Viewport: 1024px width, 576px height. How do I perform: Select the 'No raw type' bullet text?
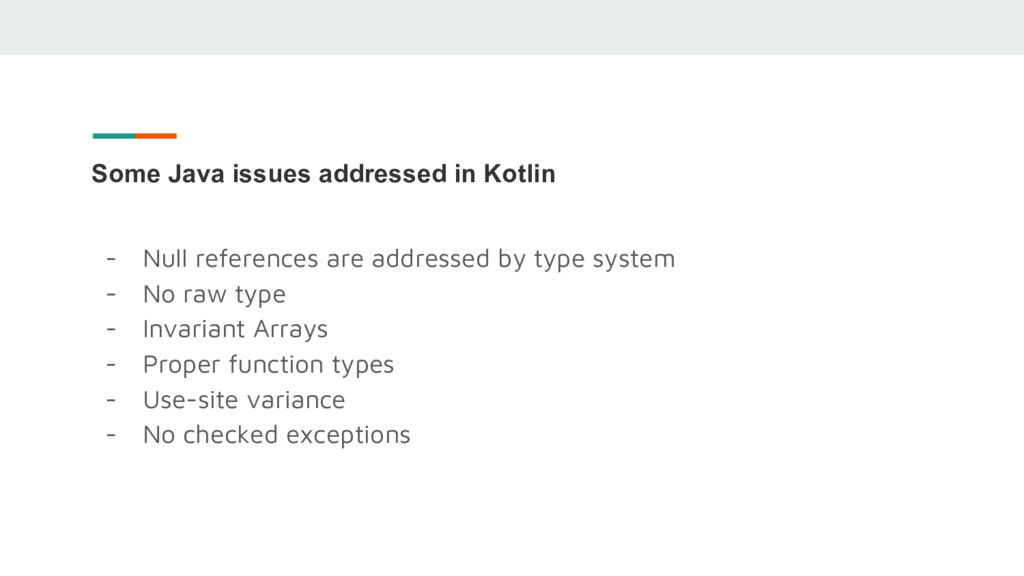(214, 294)
